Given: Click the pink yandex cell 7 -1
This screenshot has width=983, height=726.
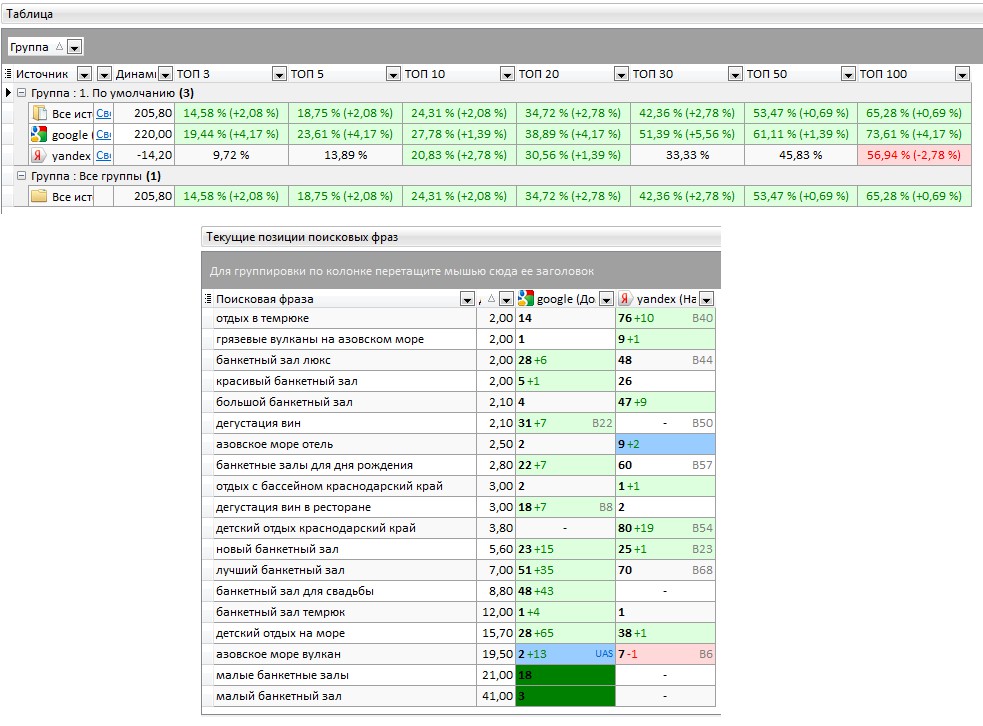Looking at the screenshot, I should [665, 654].
